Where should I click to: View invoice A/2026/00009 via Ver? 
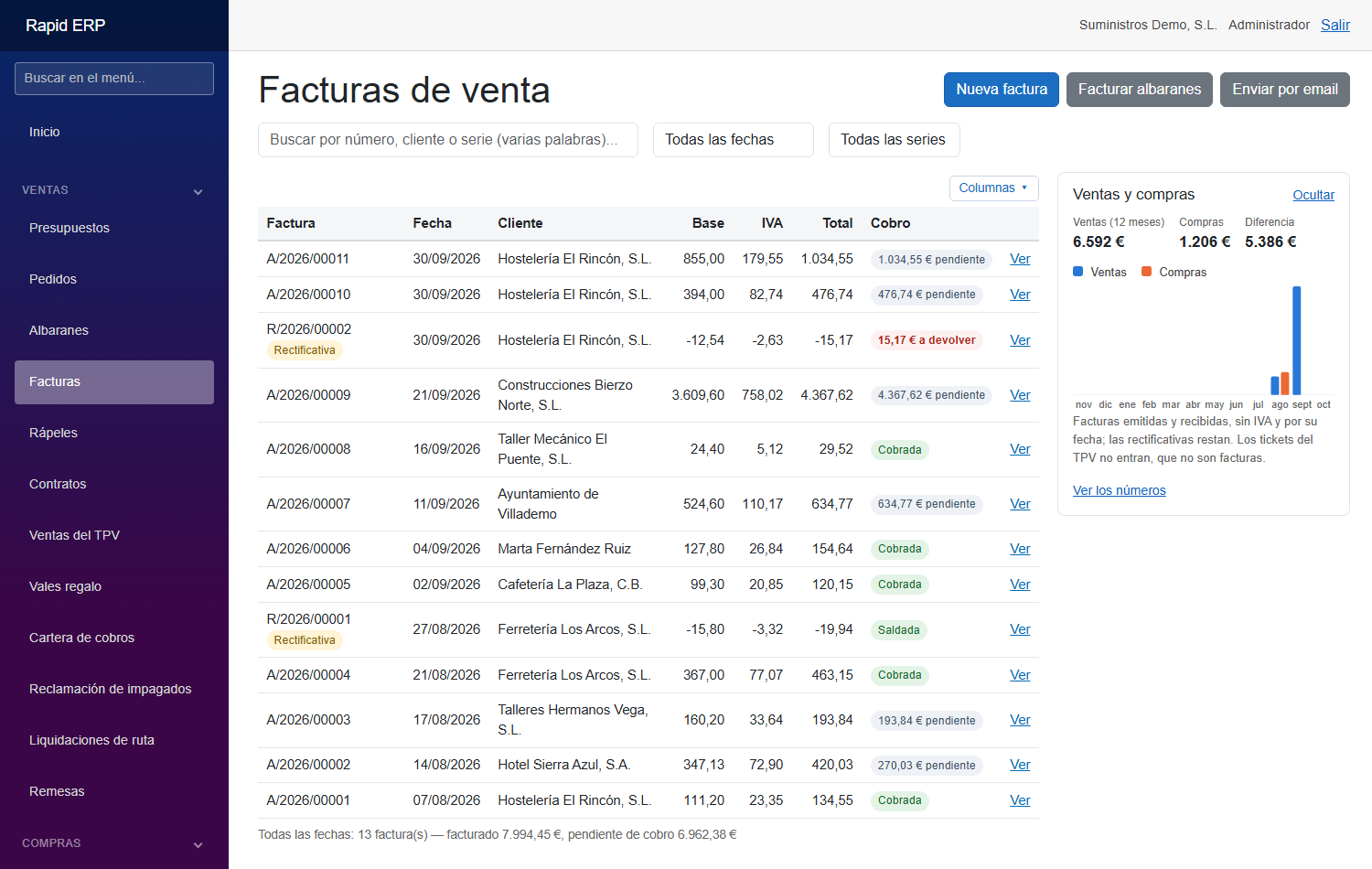pyautogui.click(x=1020, y=395)
